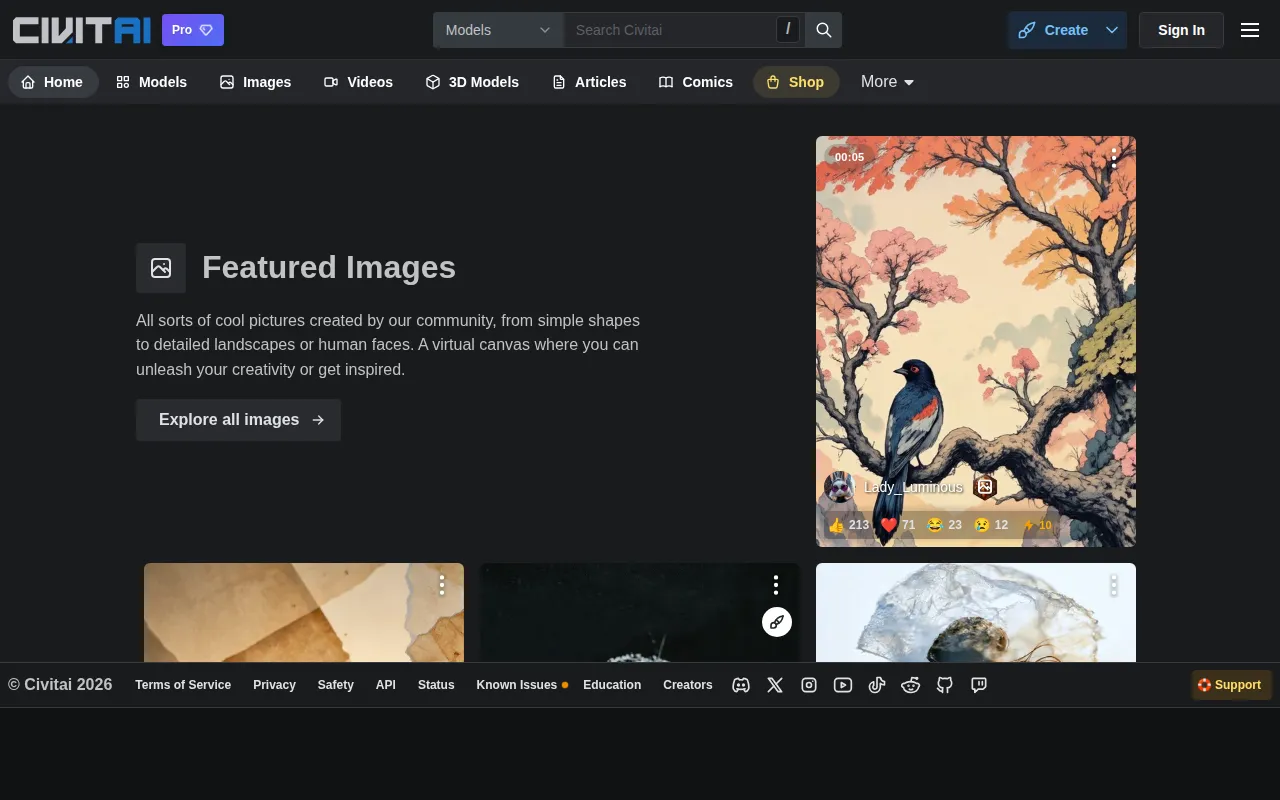Open the Shop tab
Screen dimensions: 1280x800
point(795,82)
